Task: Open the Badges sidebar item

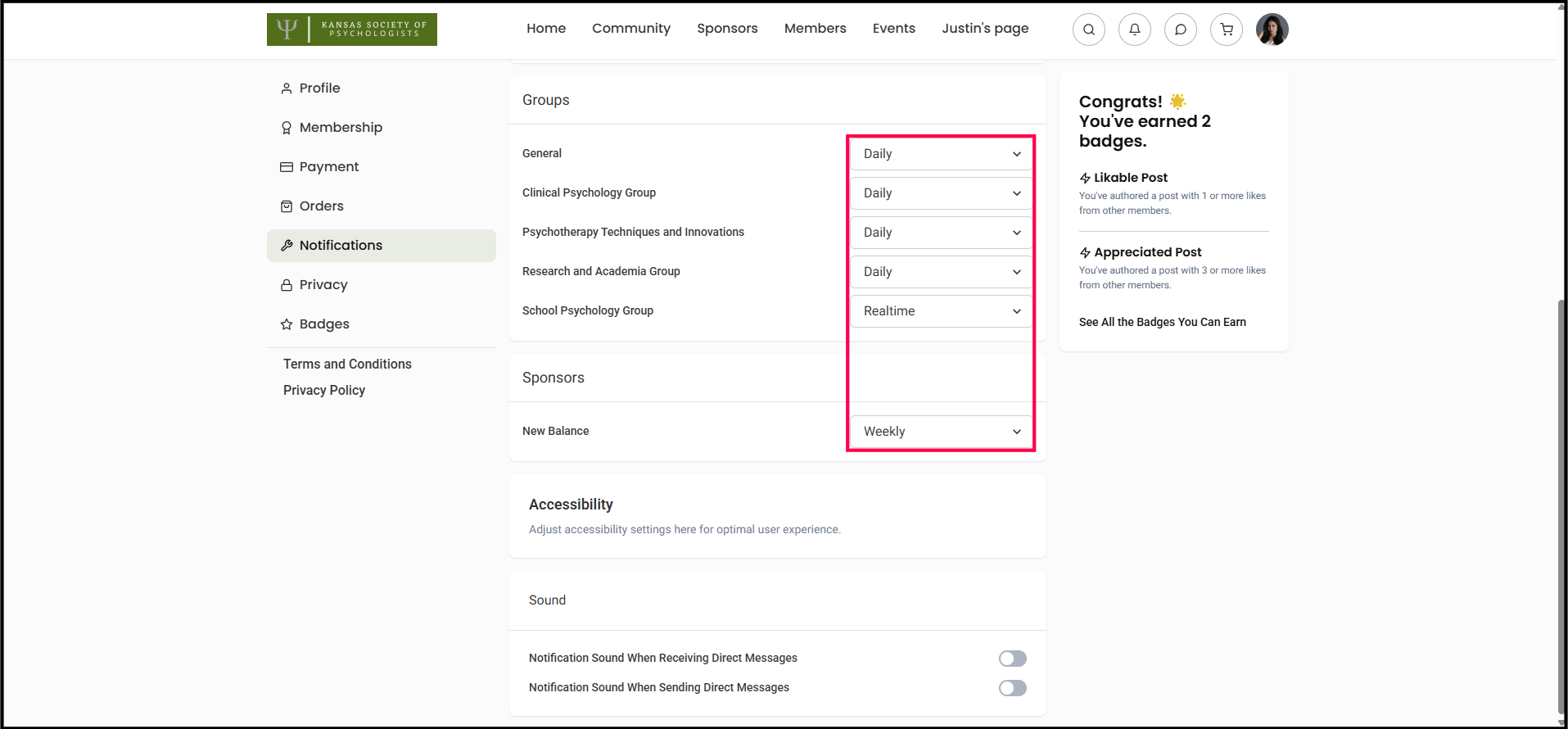Action: (x=323, y=324)
